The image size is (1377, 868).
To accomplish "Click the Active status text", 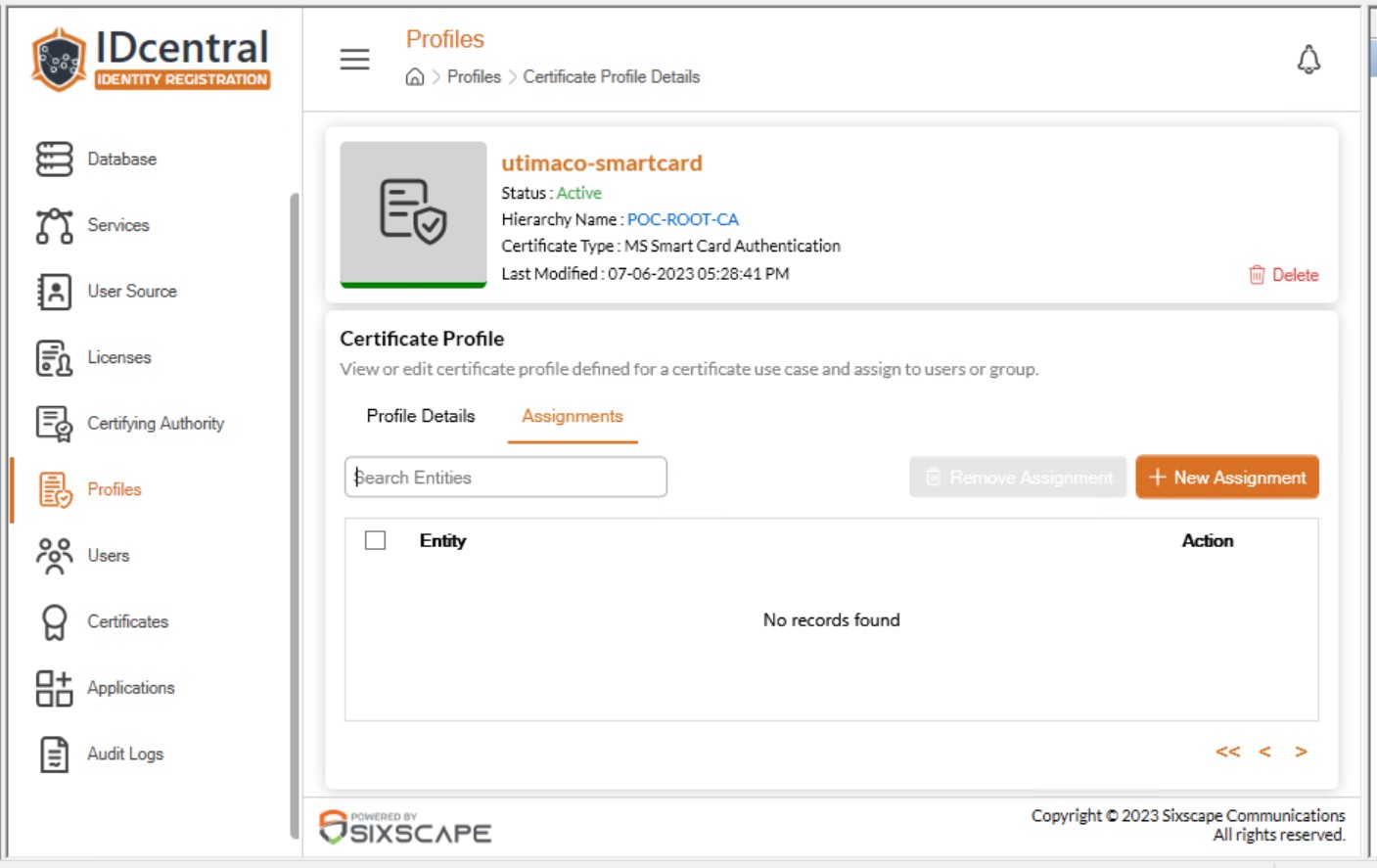I will click(579, 193).
